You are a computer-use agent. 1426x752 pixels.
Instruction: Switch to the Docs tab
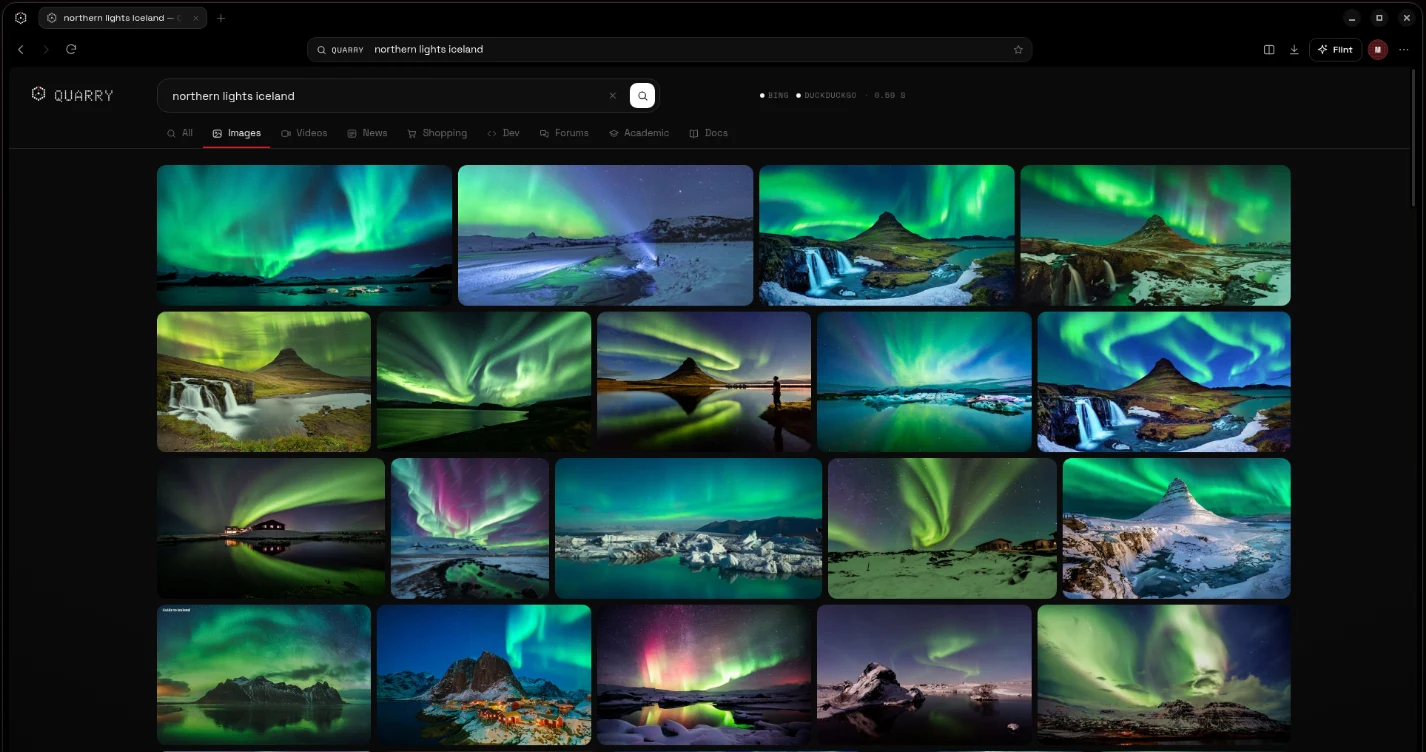pyautogui.click(x=708, y=133)
